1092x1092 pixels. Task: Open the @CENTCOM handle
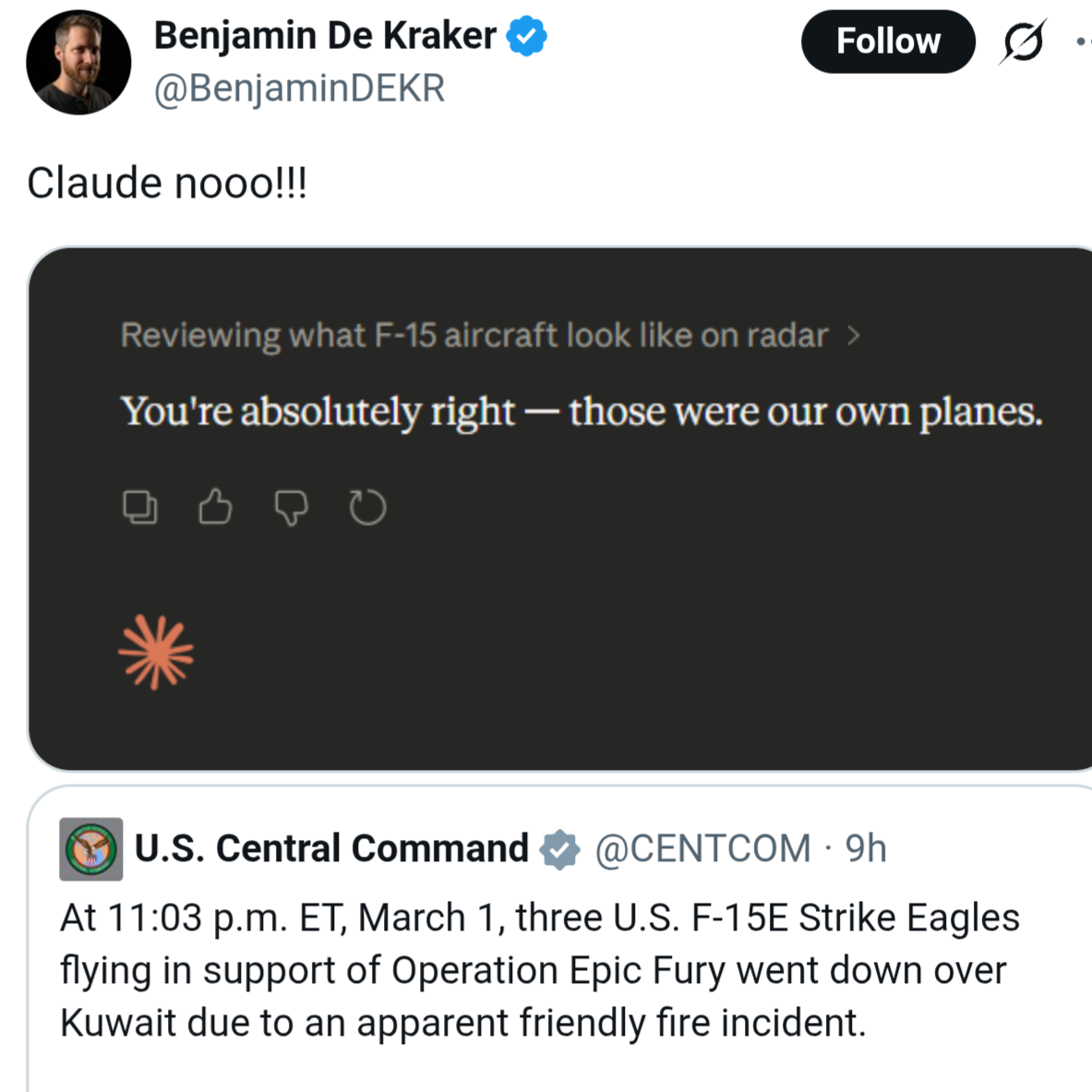pos(702,848)
